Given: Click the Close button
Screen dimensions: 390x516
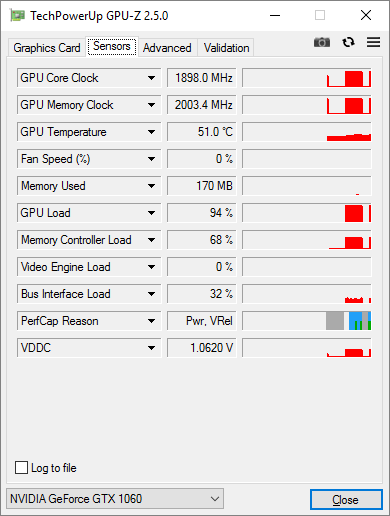Looking at the screenshot, I should (x=346, y=499).
